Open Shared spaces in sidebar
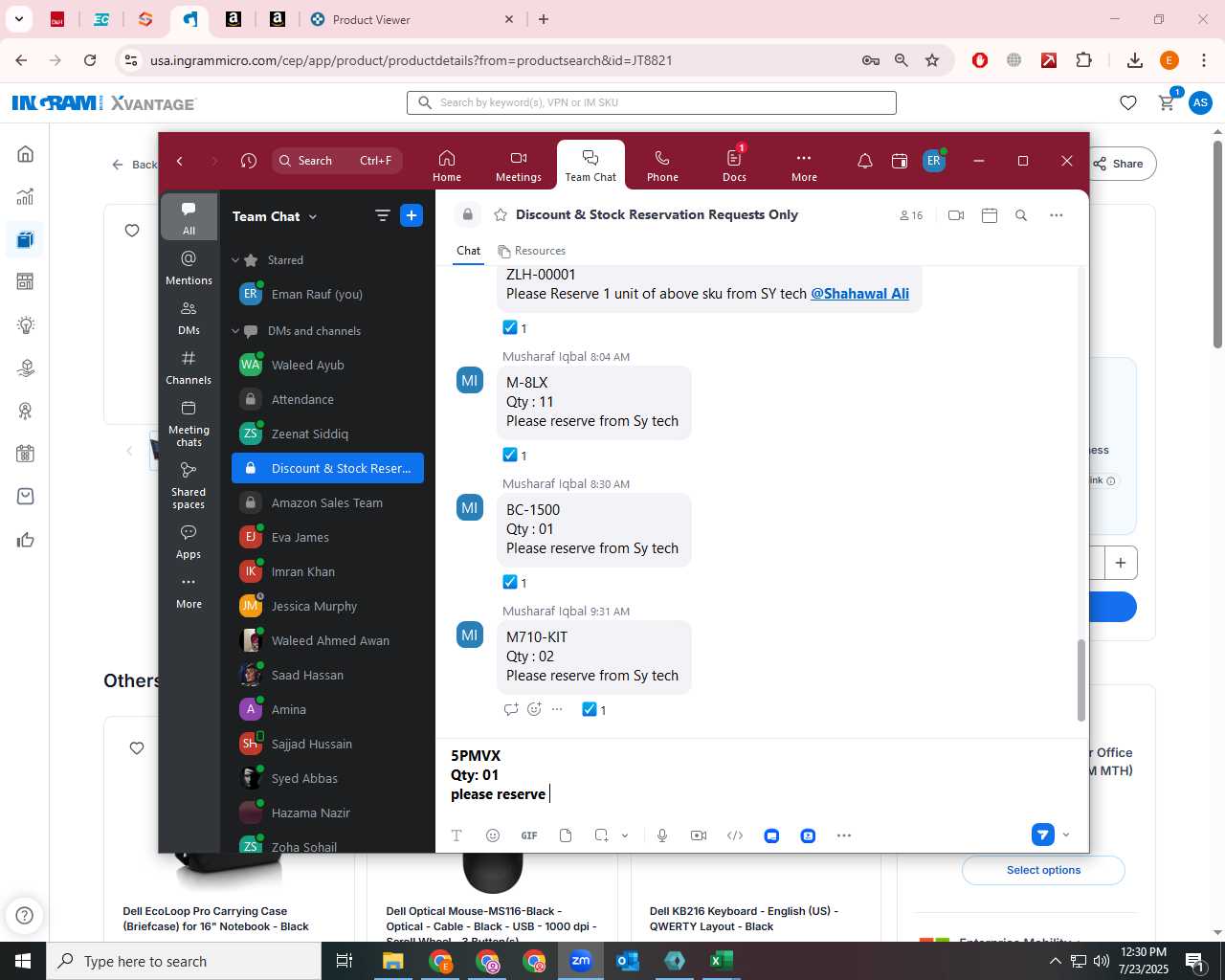This screenshot has width=1225, height=980. (189, 485)
